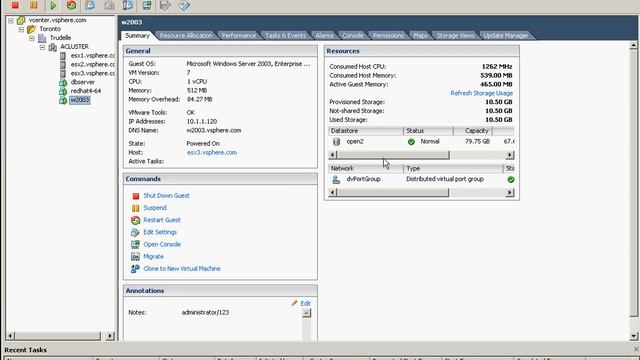Open the Update Manager tab
640x360 pixels.
(x=506, y=36)
